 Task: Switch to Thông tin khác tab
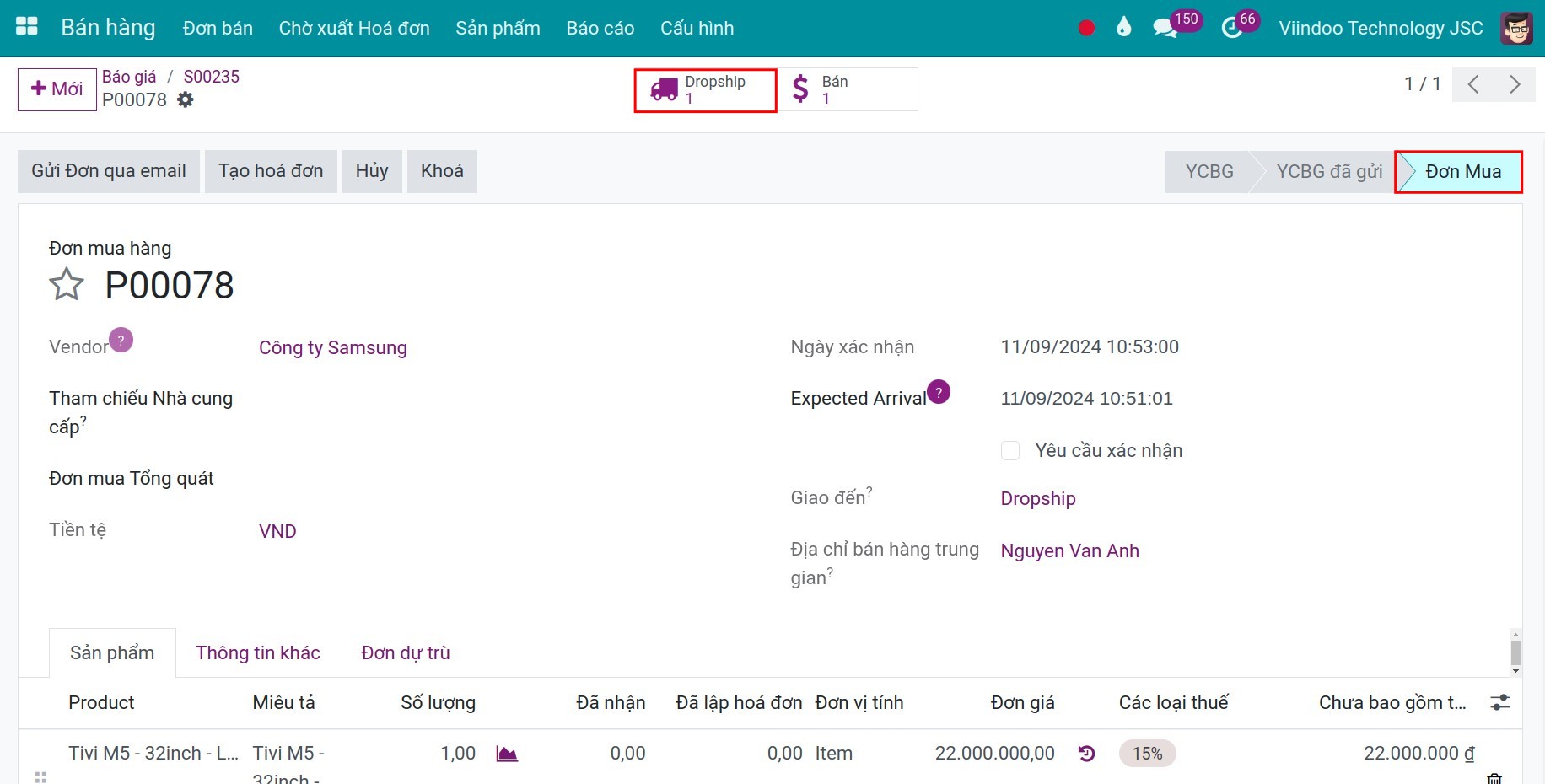click(258, 652)
